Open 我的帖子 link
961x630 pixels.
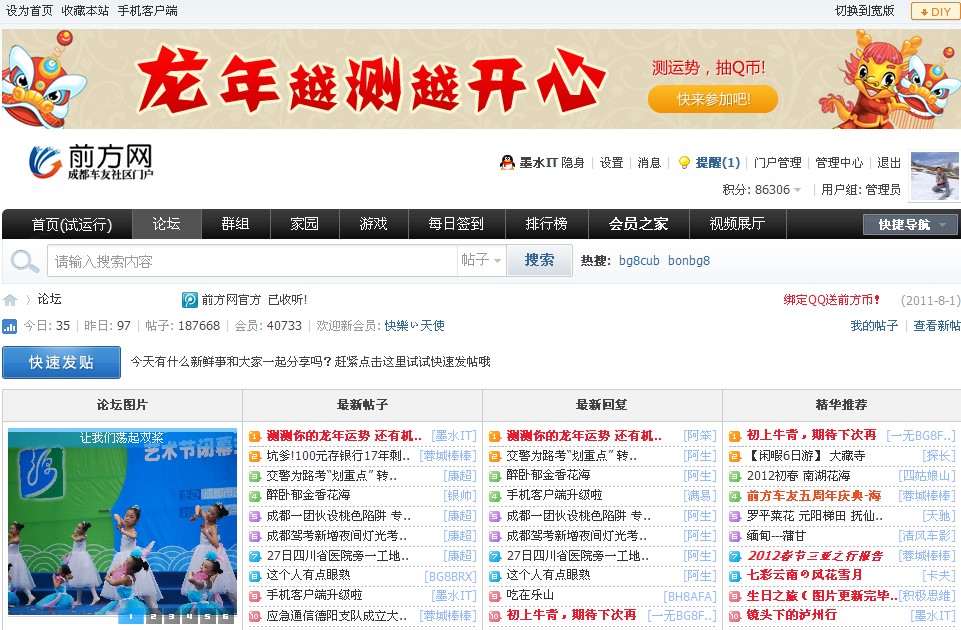click(874, 326)
